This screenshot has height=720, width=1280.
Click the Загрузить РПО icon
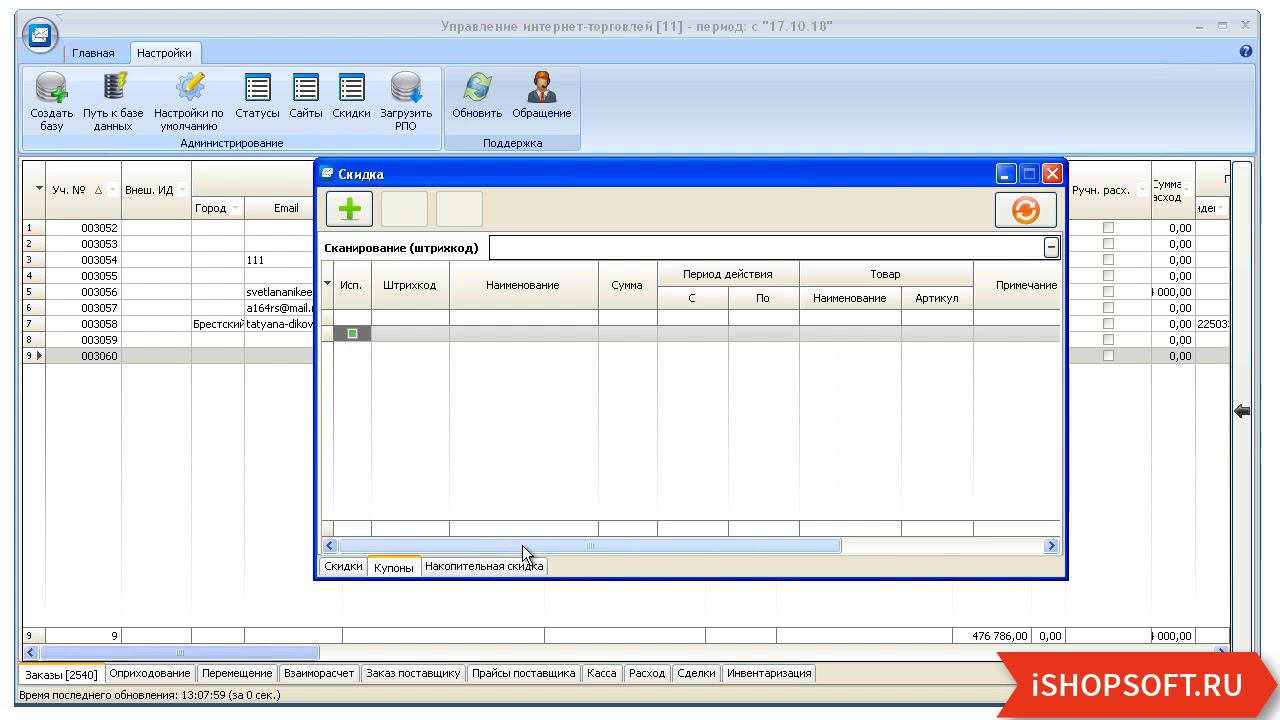point(405,89)
